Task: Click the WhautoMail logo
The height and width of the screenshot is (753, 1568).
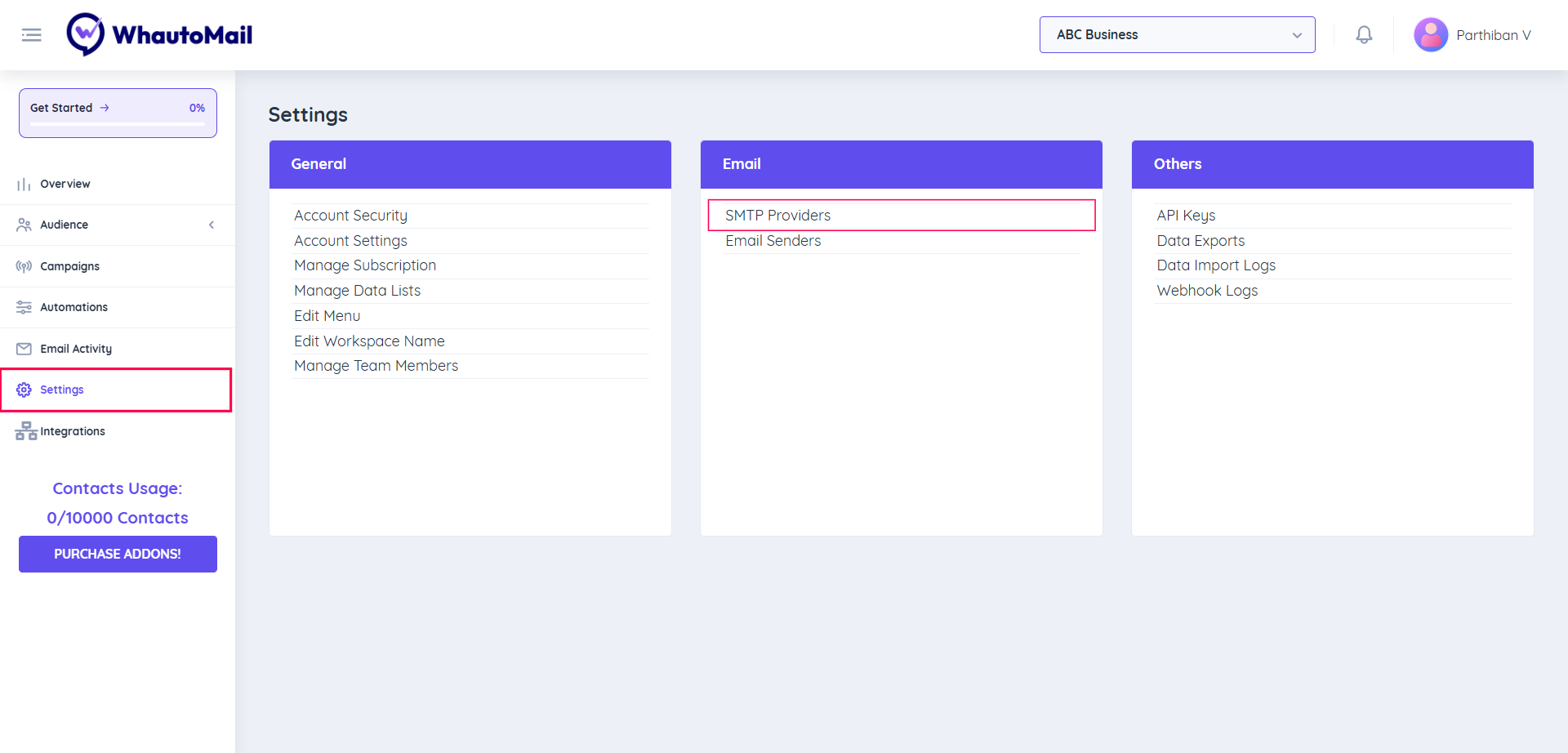Action: point(159,34)
